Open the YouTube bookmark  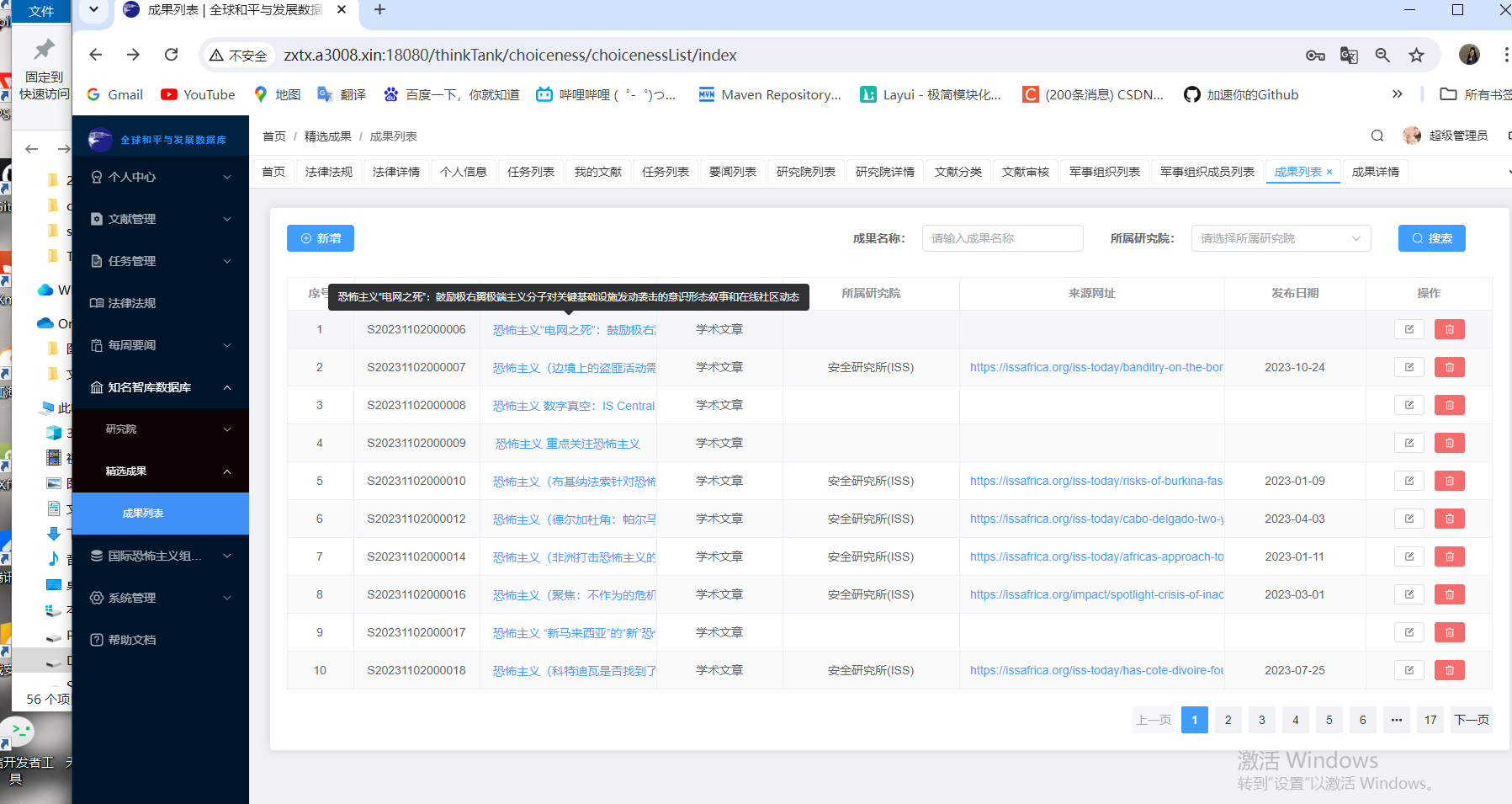pos(198,94)
